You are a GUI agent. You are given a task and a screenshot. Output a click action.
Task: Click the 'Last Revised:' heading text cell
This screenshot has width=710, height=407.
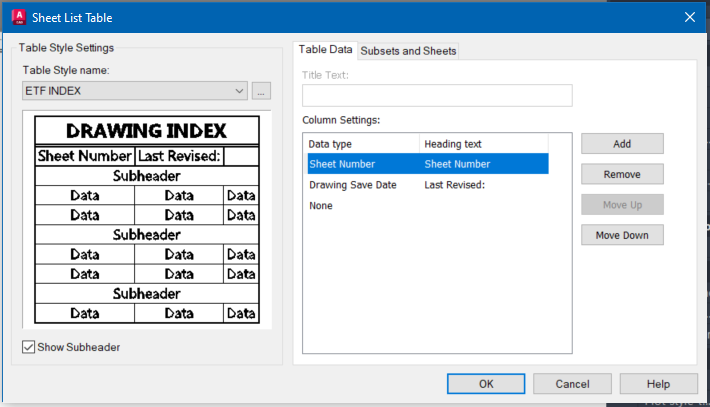(454, 185)
